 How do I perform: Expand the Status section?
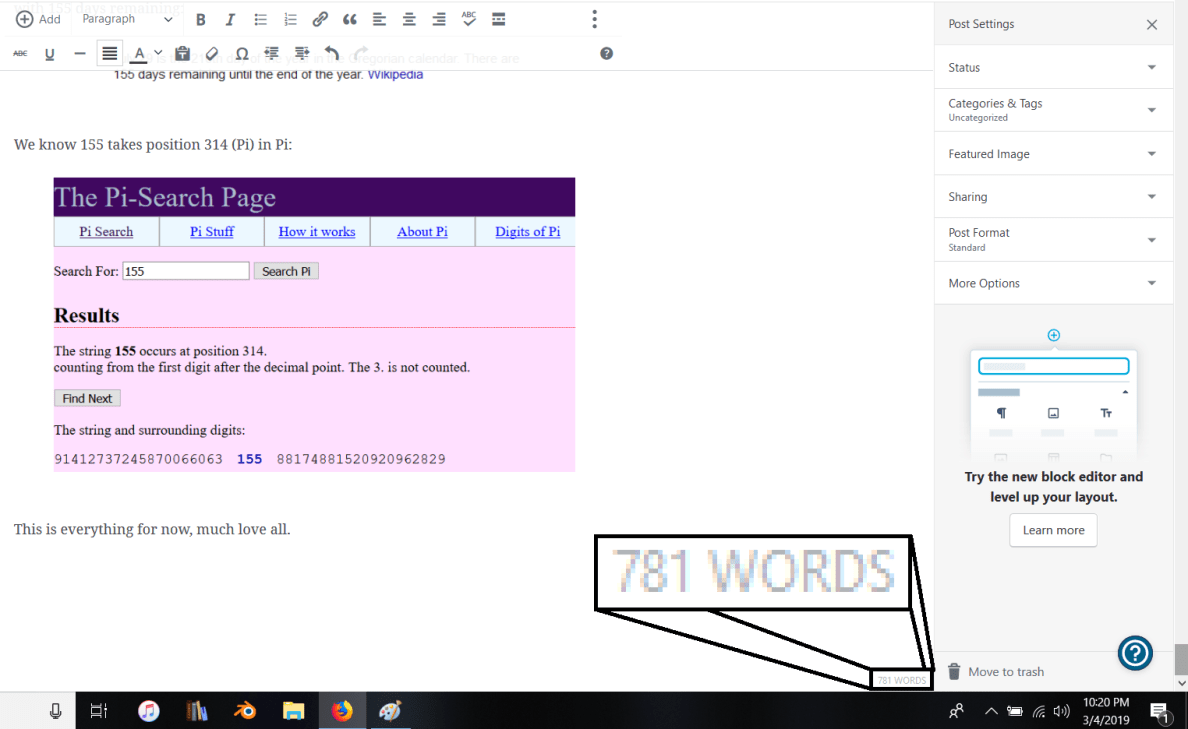pyautogui.click(x=1053, y=67)
